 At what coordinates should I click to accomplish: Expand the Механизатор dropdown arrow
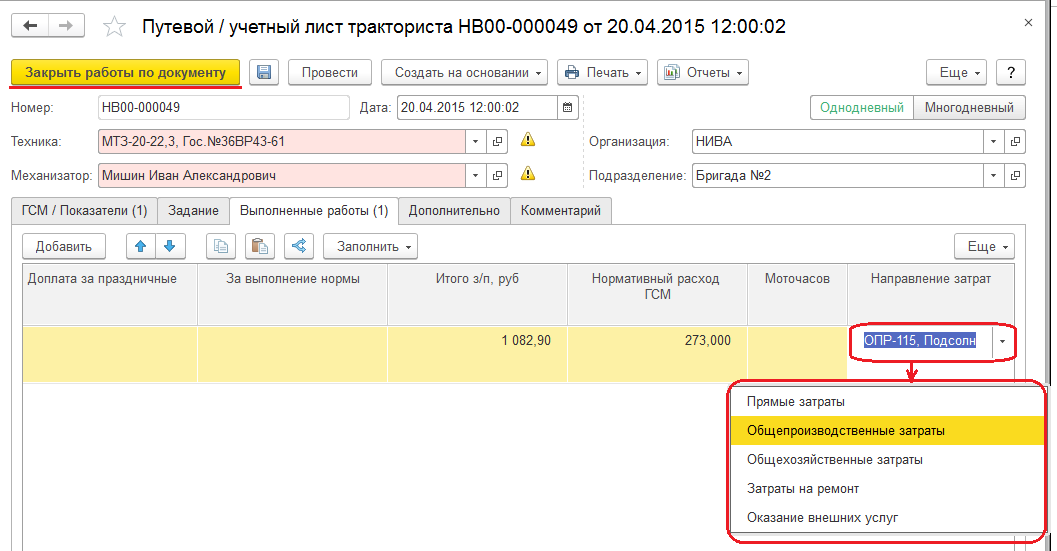[475, 175]
